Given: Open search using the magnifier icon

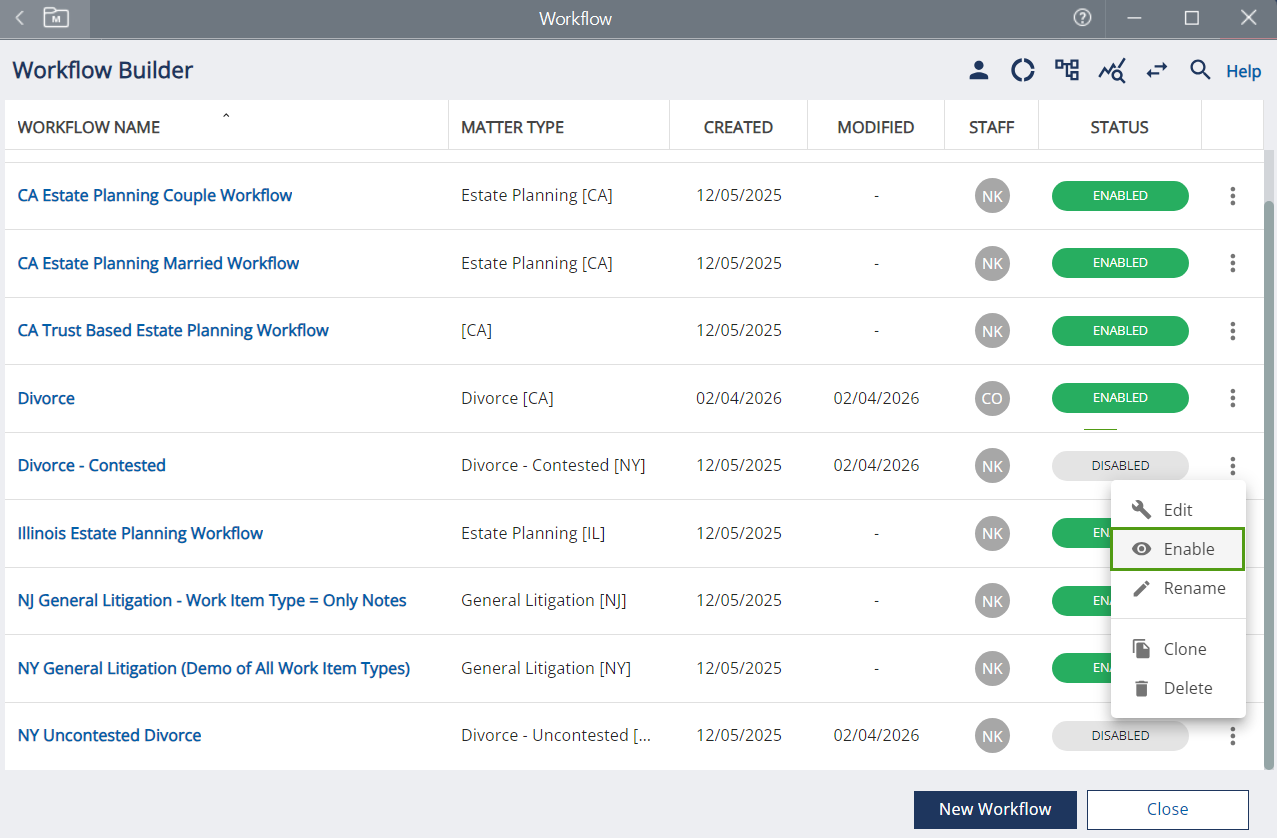Looking at the screenshot, I should tap(1200, 70).
